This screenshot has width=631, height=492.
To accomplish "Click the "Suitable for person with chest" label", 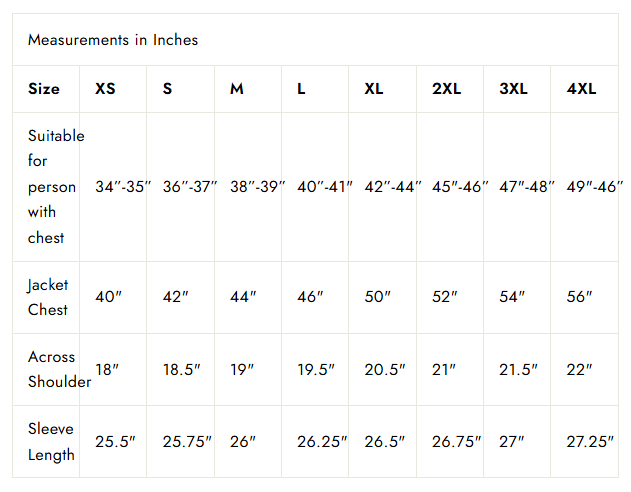I will [55, 186].
